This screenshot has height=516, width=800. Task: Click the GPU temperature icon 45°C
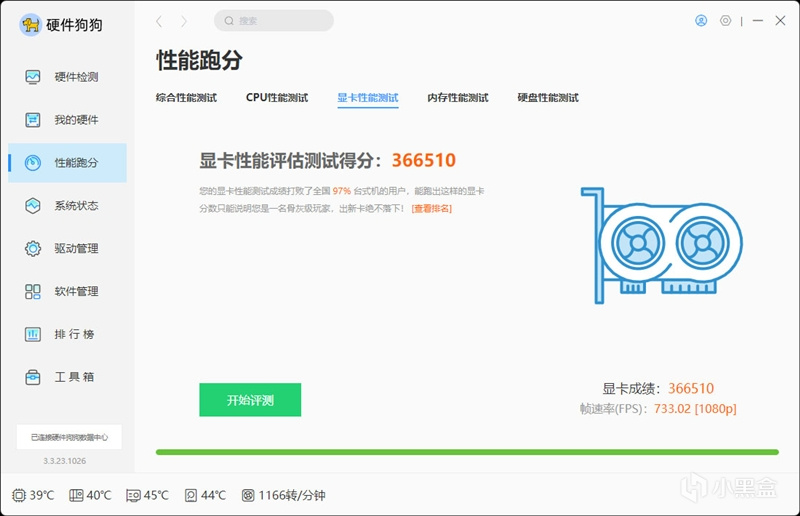(x=133, y=496)
